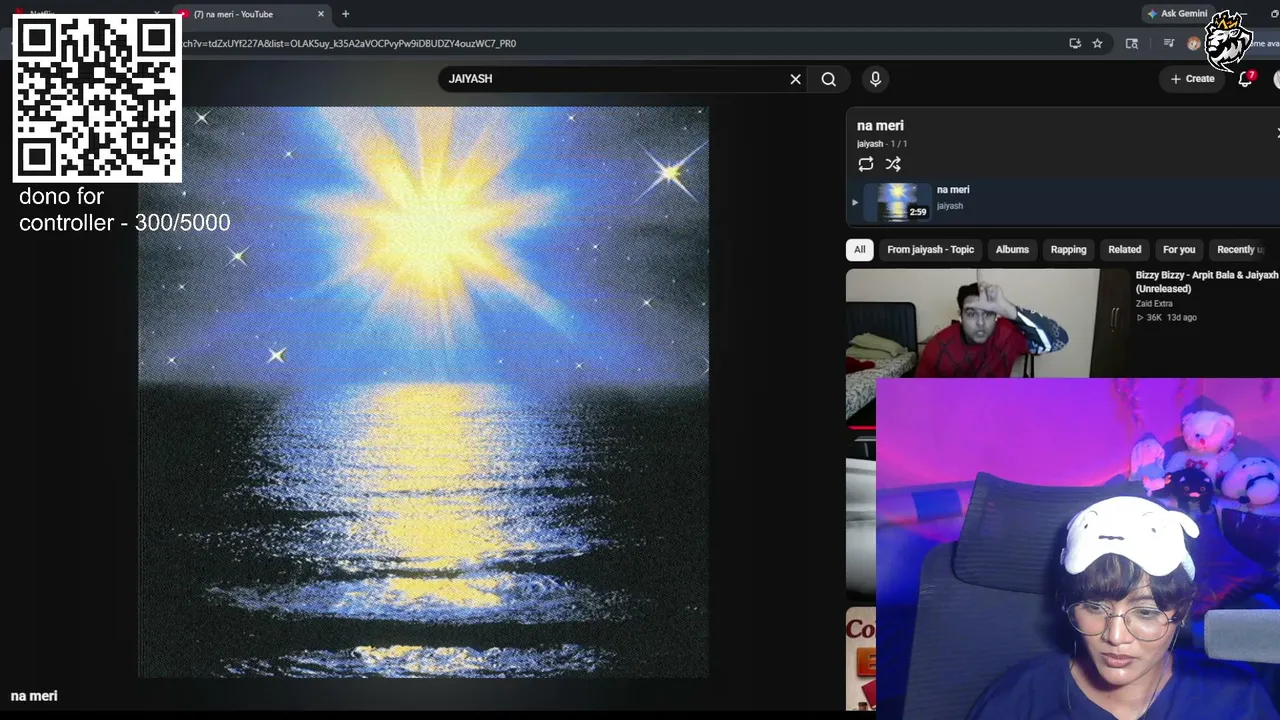The width and height of the screenshot is (1280, 720).
Task: Open Bizzy Bizzy - Arpit Bala & Jaiyaxh title
Action: point(1207,282)
